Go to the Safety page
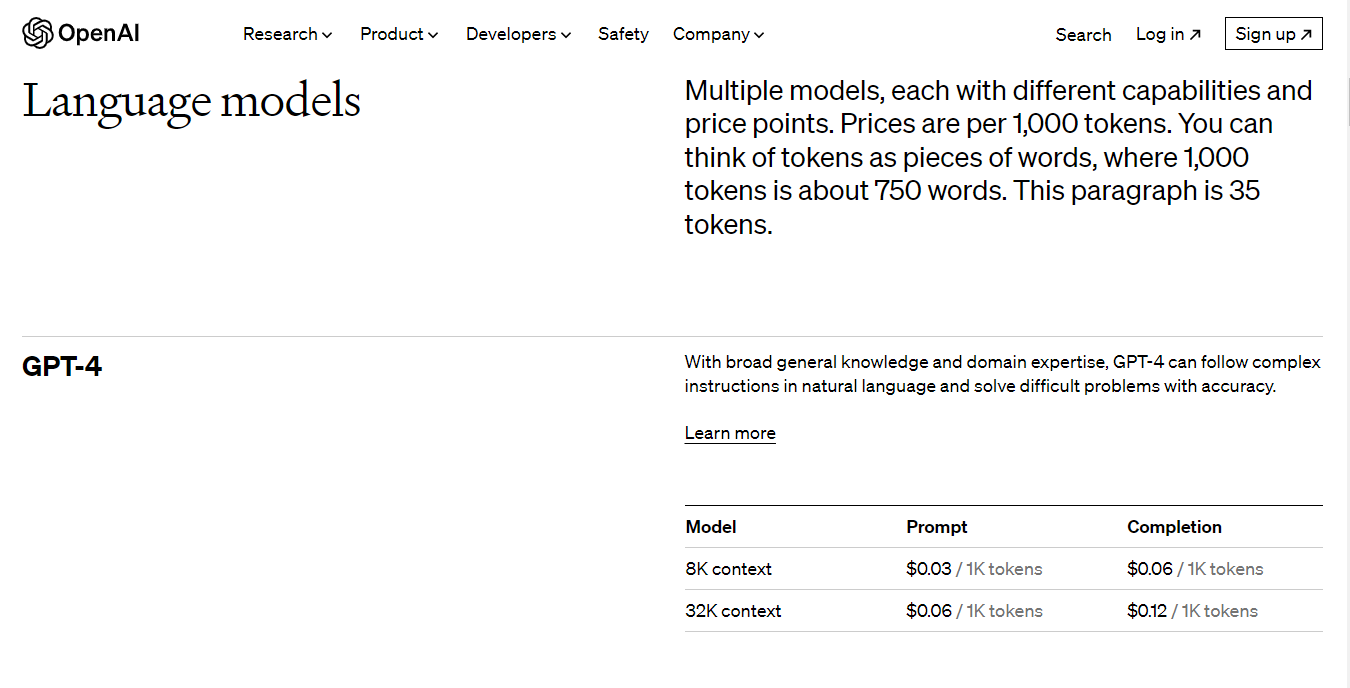1350x688 pixels. [623, 34]
